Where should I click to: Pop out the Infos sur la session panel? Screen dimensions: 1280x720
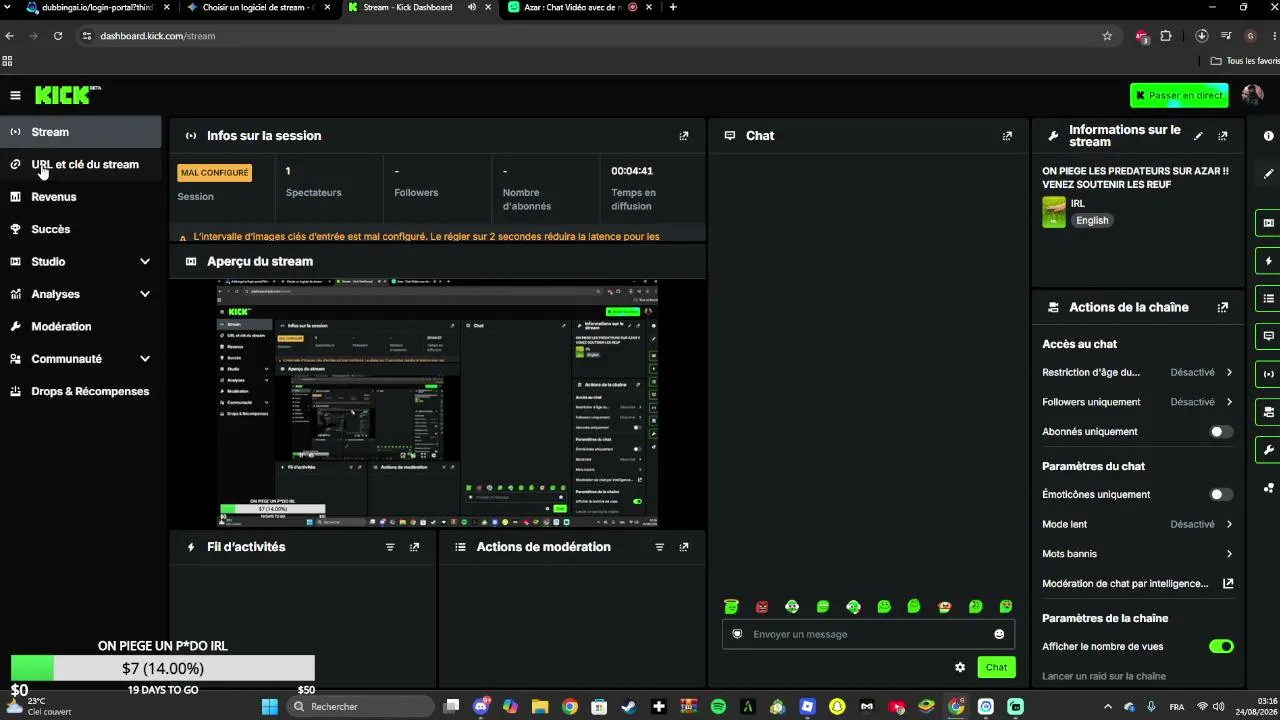684,136
